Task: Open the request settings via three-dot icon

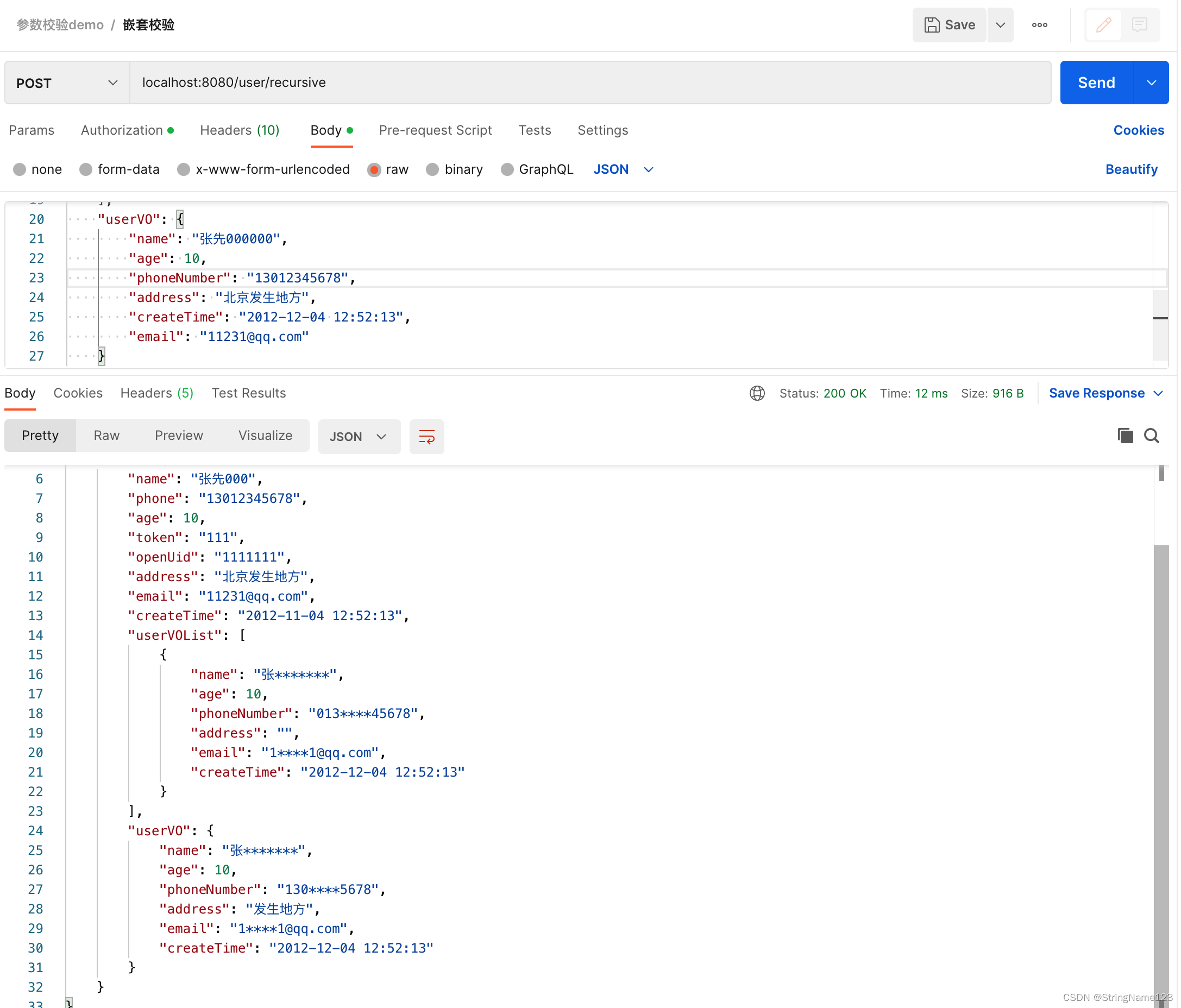Action: (1040, 24)
